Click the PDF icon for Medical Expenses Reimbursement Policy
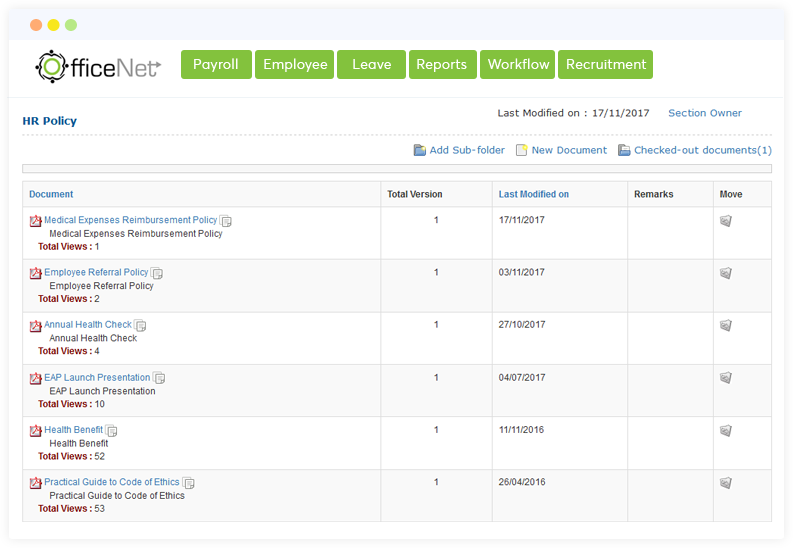This screenshot has height=548, width=793. [x=36, y=220]
